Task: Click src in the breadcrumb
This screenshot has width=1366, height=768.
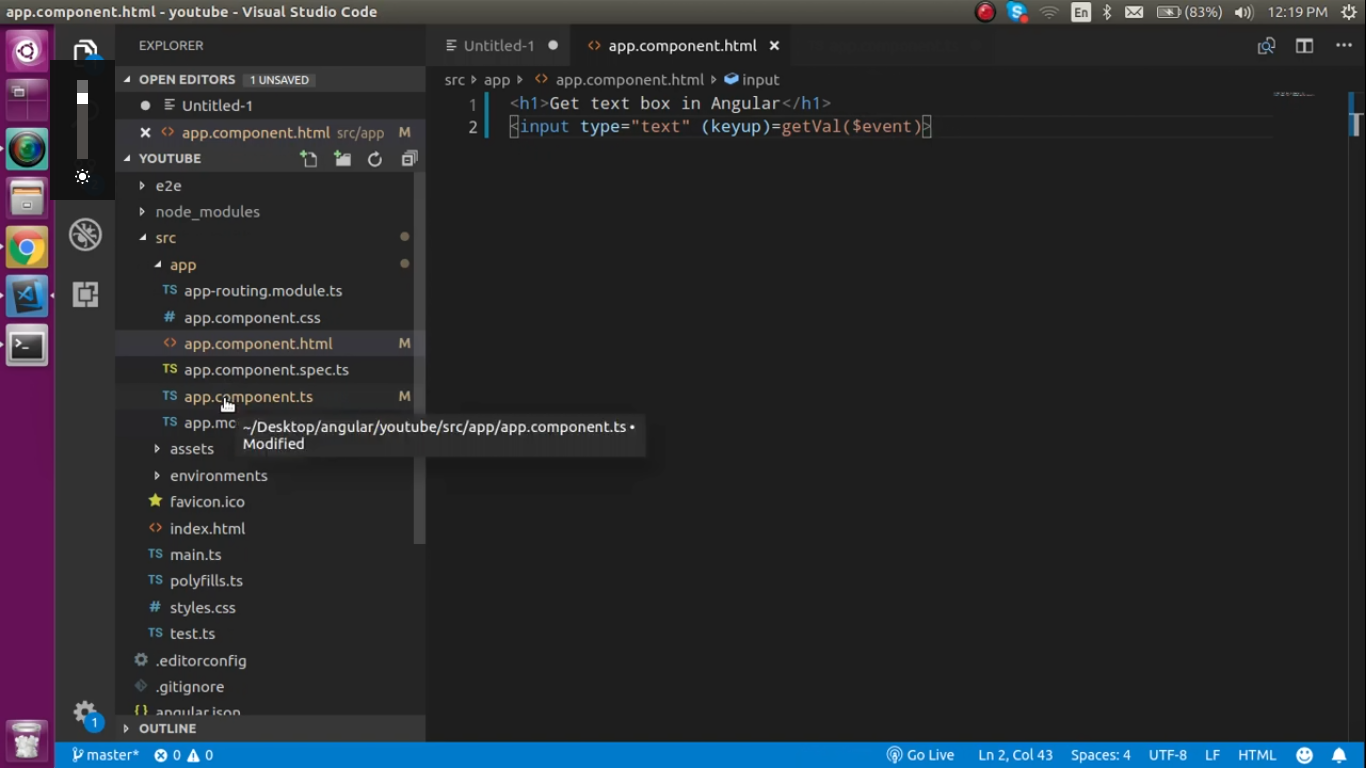Action: click(455, 80)
